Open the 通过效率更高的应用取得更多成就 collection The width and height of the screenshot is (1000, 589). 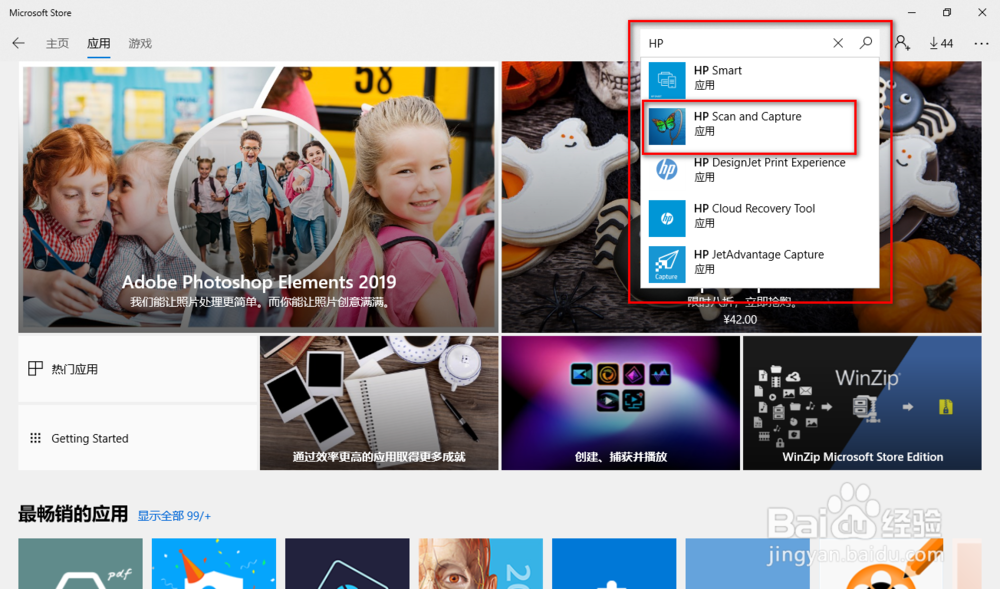[x=379, y=403]
